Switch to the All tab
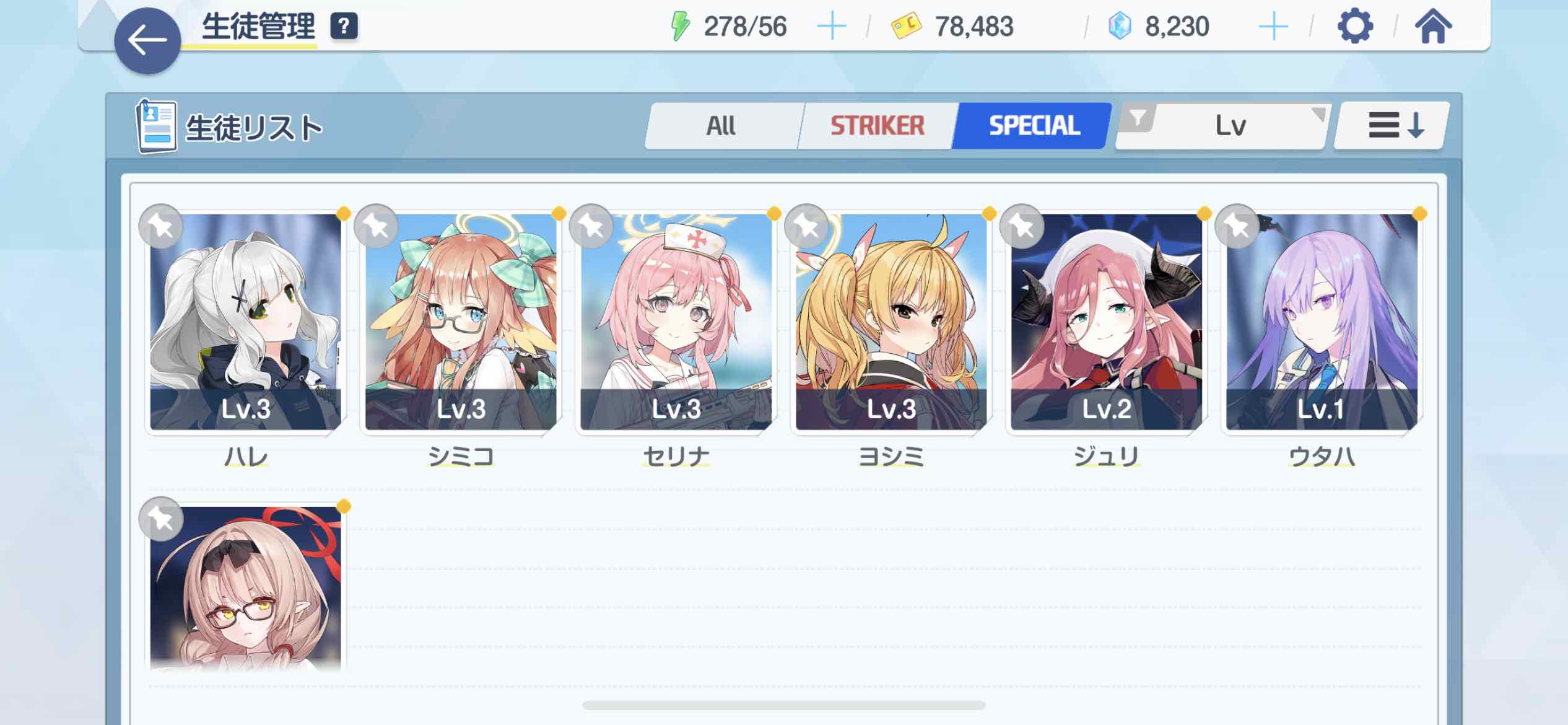The image size is (1568, 725). coord(722,126)
